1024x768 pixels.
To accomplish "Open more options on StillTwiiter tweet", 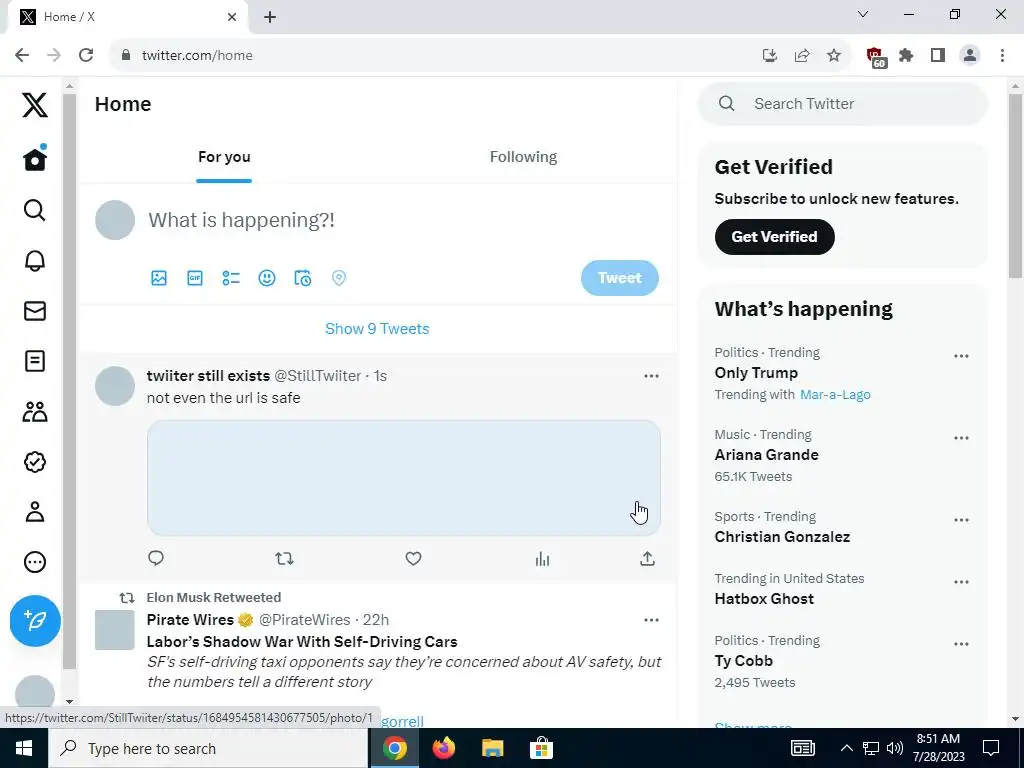I will coord(651,376).
